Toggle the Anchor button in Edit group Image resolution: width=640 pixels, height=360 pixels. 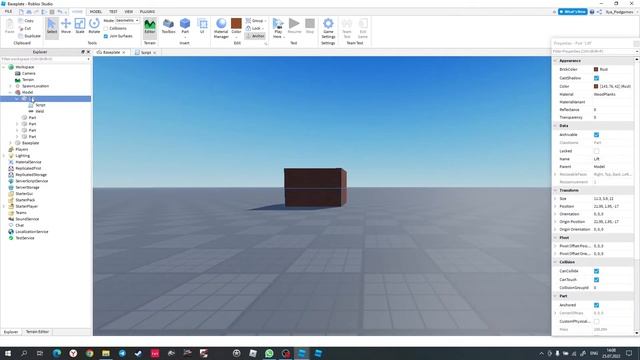[255, 36]
